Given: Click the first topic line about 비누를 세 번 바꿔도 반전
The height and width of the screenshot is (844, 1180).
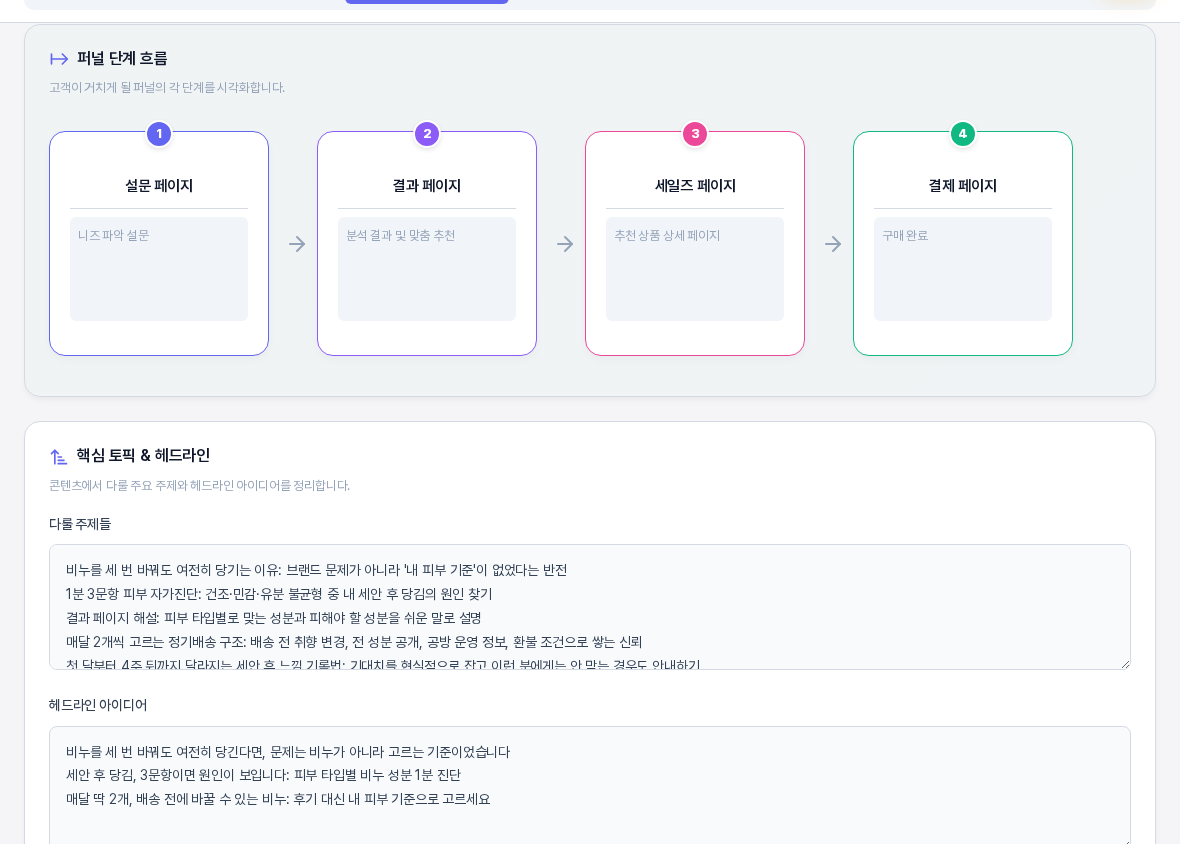Looking at the screenshot, I should [x=316, y=570].
